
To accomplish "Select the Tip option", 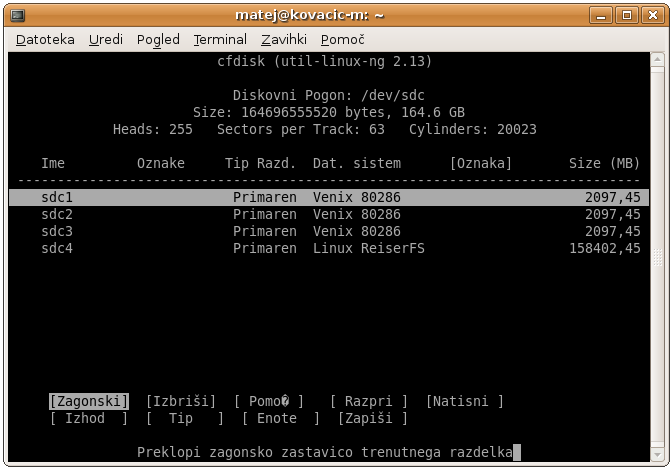I will click(x=185, y=419).
